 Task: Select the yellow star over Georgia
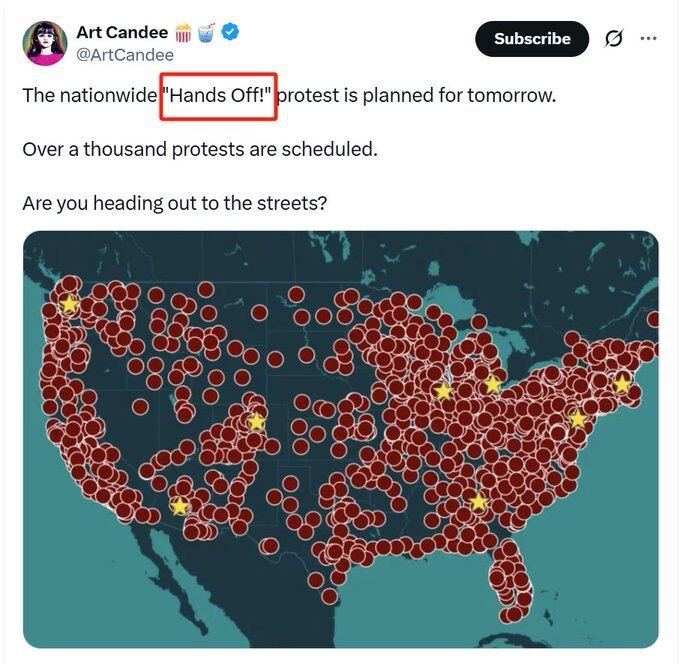[x=478, y=502]
